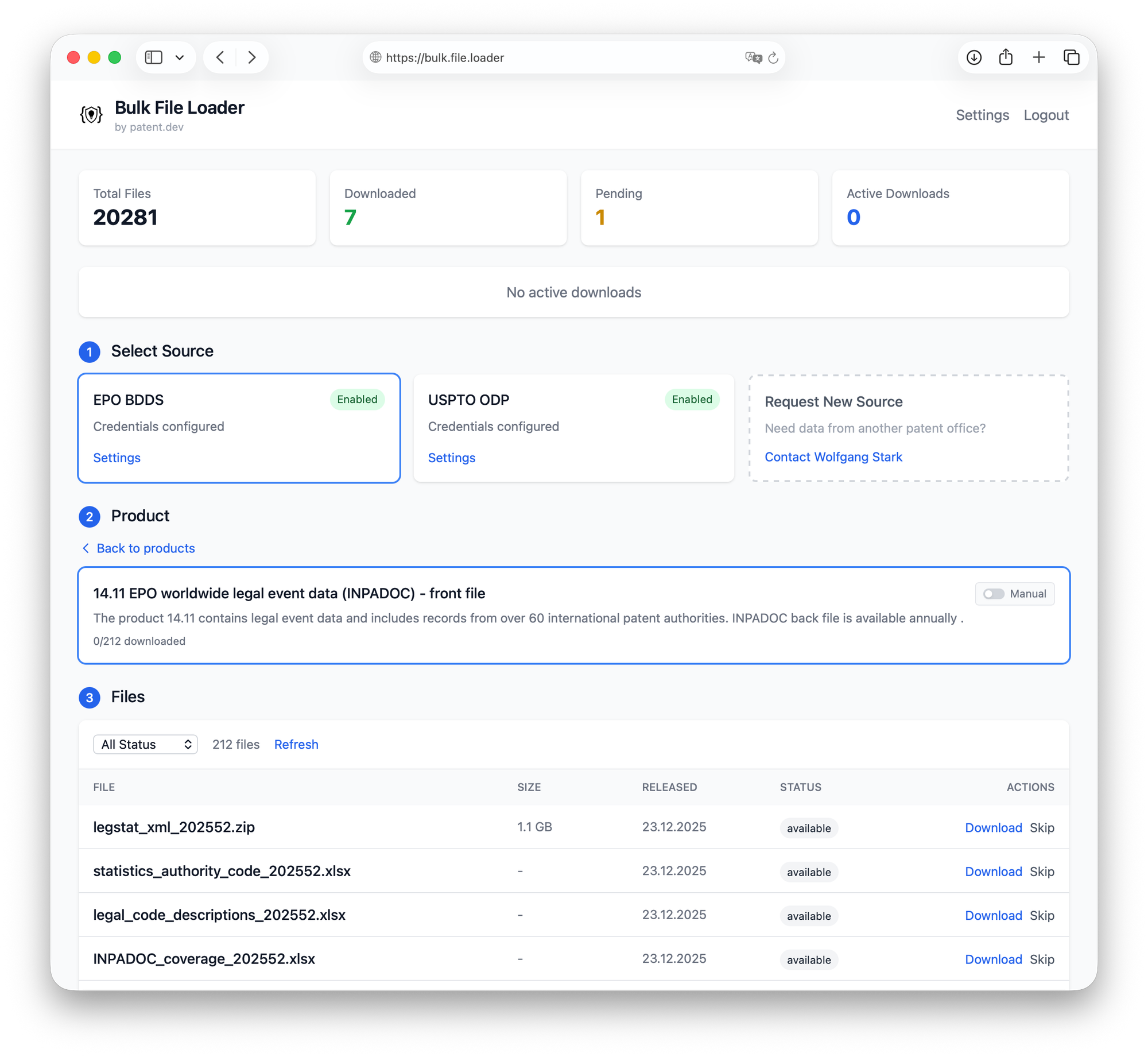This screenshot has width=1148, height=1057.
Task: Open the translate icon in address bar
Action: click(753, 57)
